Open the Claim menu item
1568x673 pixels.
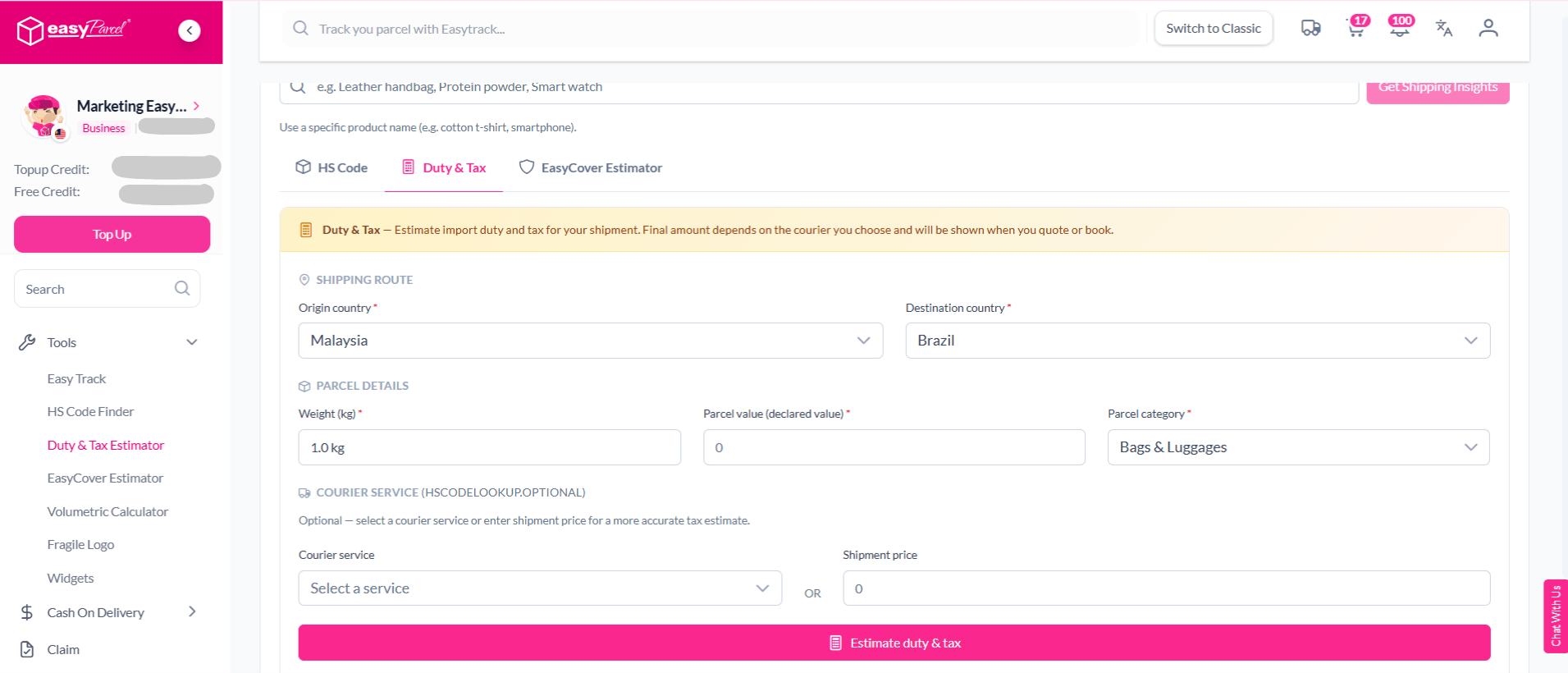pos(63,649)
